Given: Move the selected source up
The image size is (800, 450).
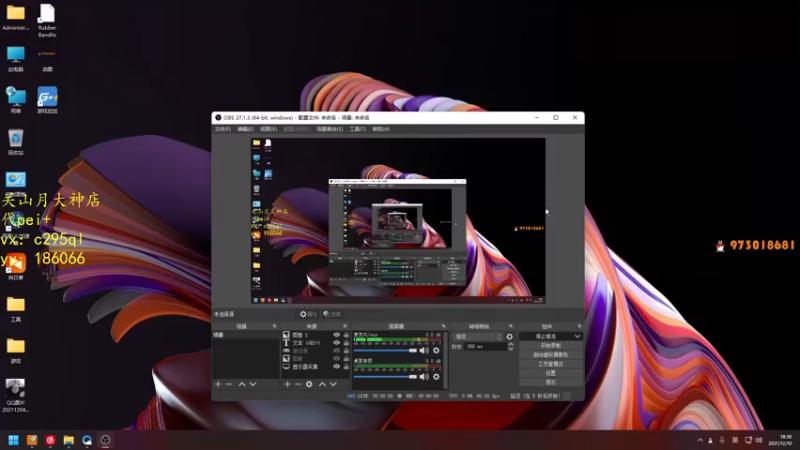Looking at the screenshot, I should [x=322, y=384].
